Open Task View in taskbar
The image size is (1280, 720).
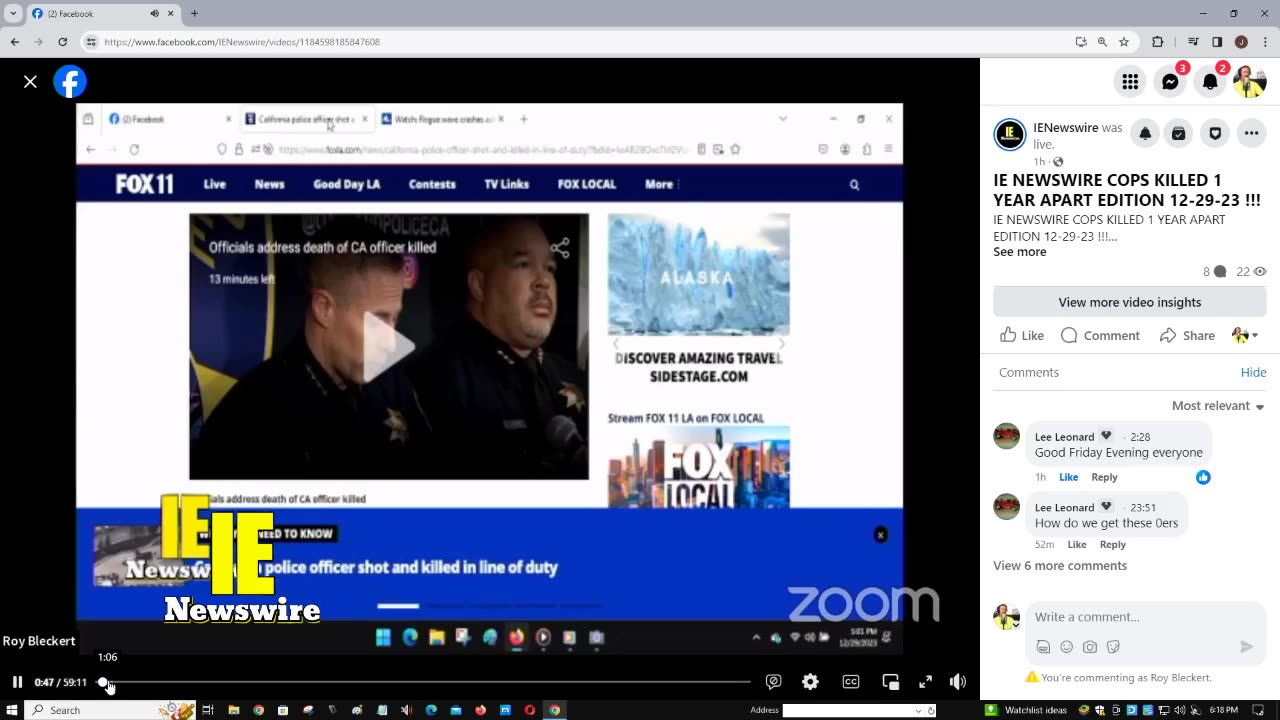[x=208, y=710]
